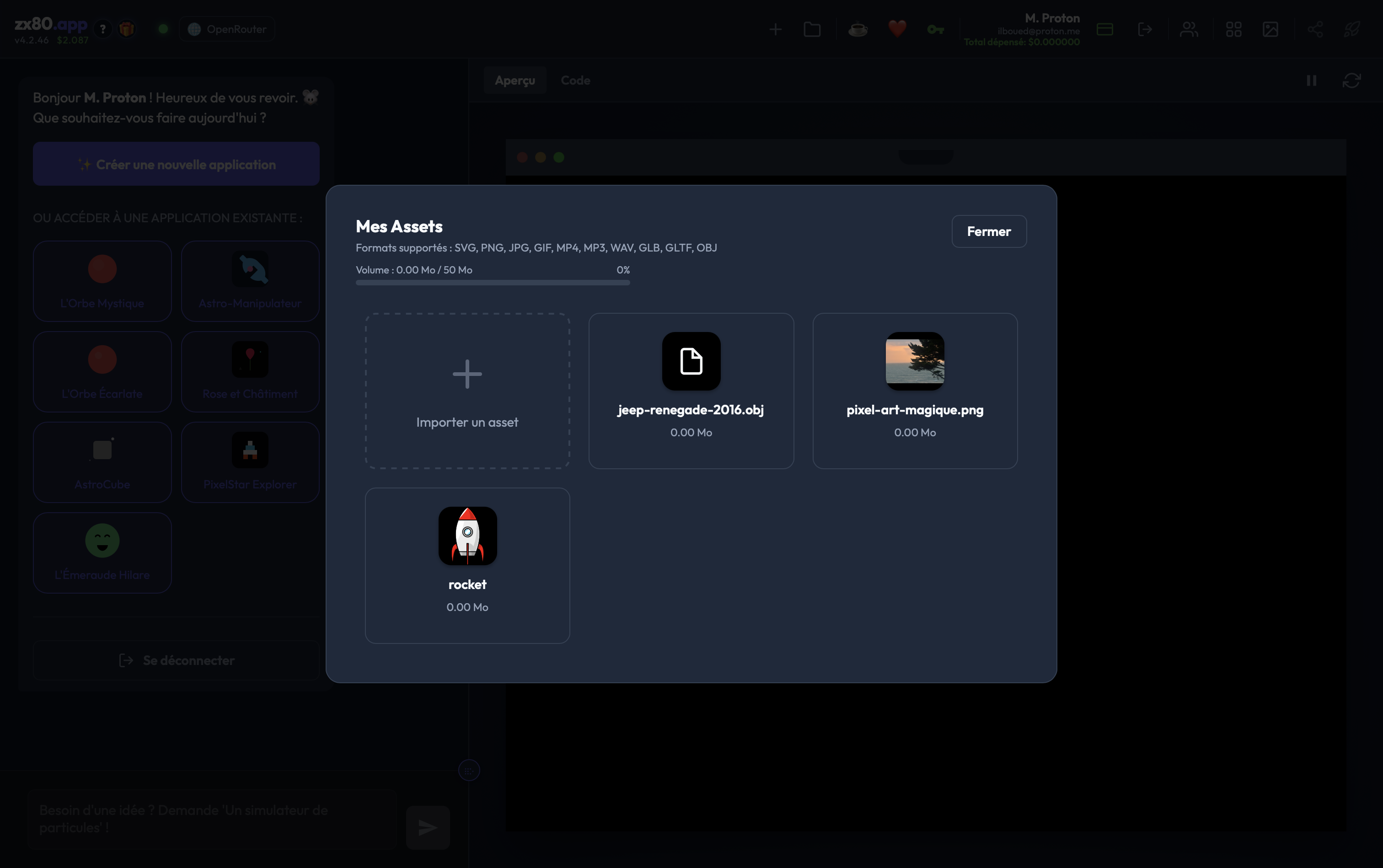Open the L'Orbe Mystique app
Viewport: 1383px width, 868px height.
(x=102, y=281)
